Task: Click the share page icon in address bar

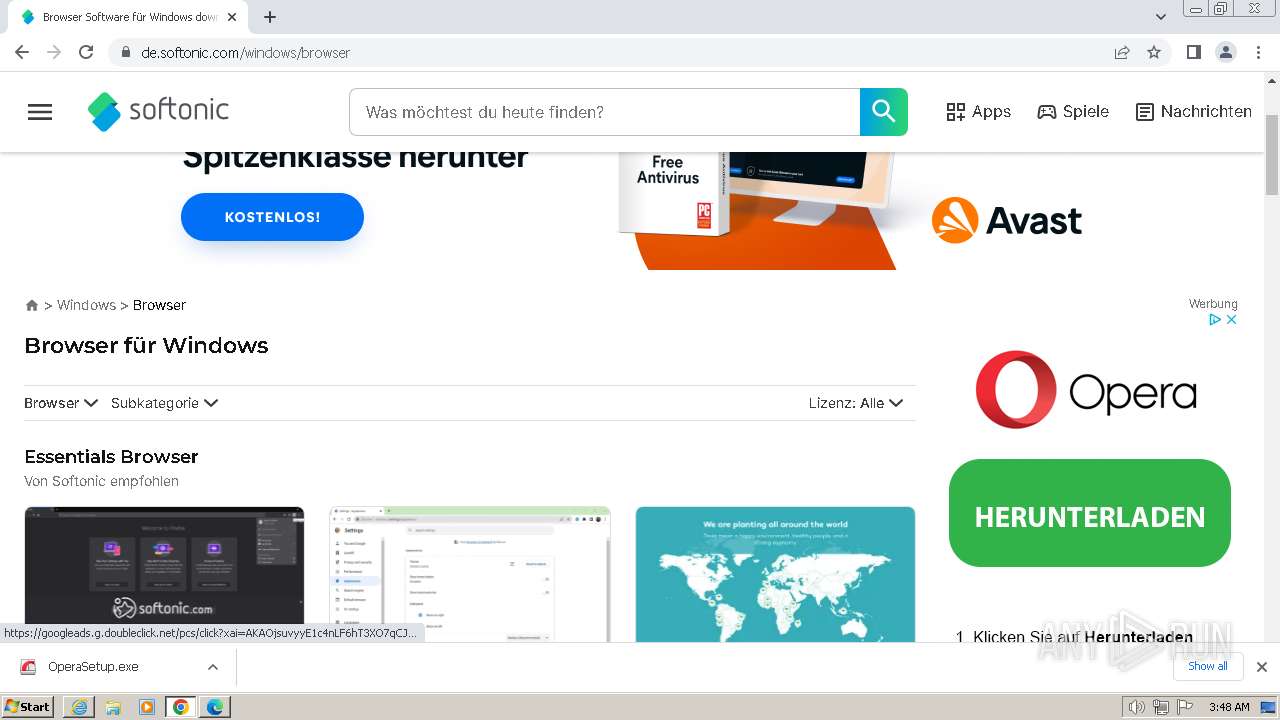Action: (1122, 52)
